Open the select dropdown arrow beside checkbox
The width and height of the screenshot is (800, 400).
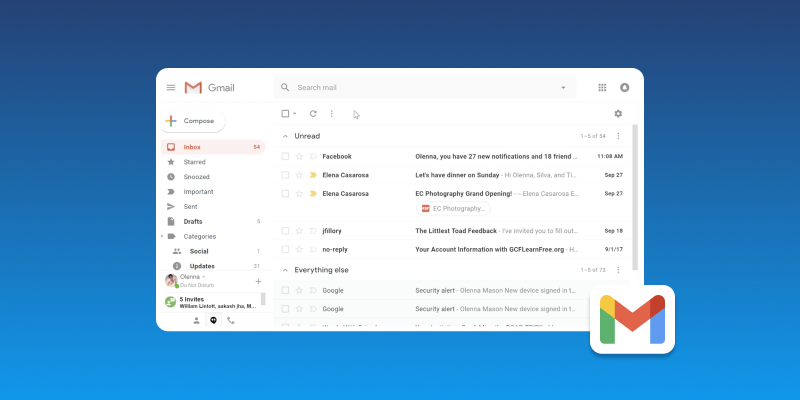(x=294, y=114)
